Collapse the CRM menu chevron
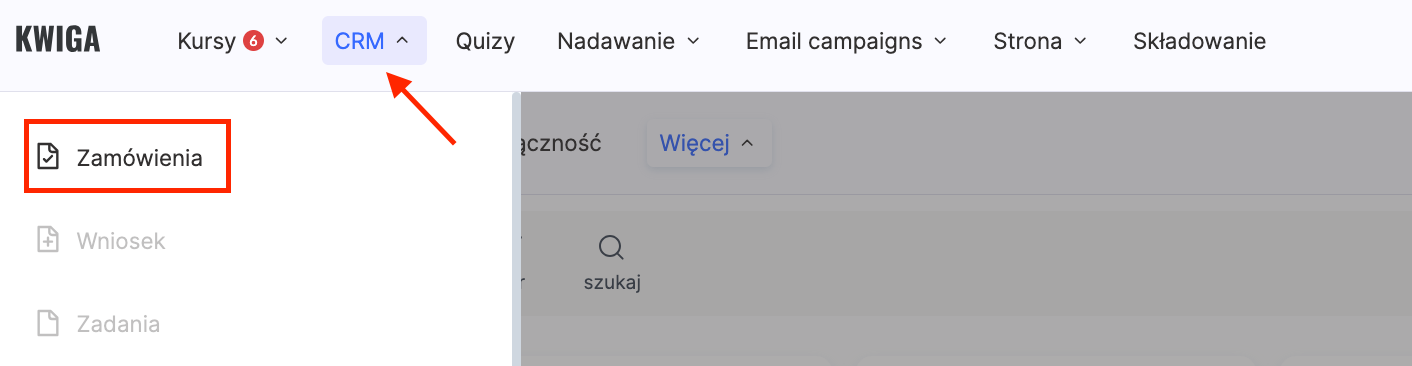 click(402, 41)
